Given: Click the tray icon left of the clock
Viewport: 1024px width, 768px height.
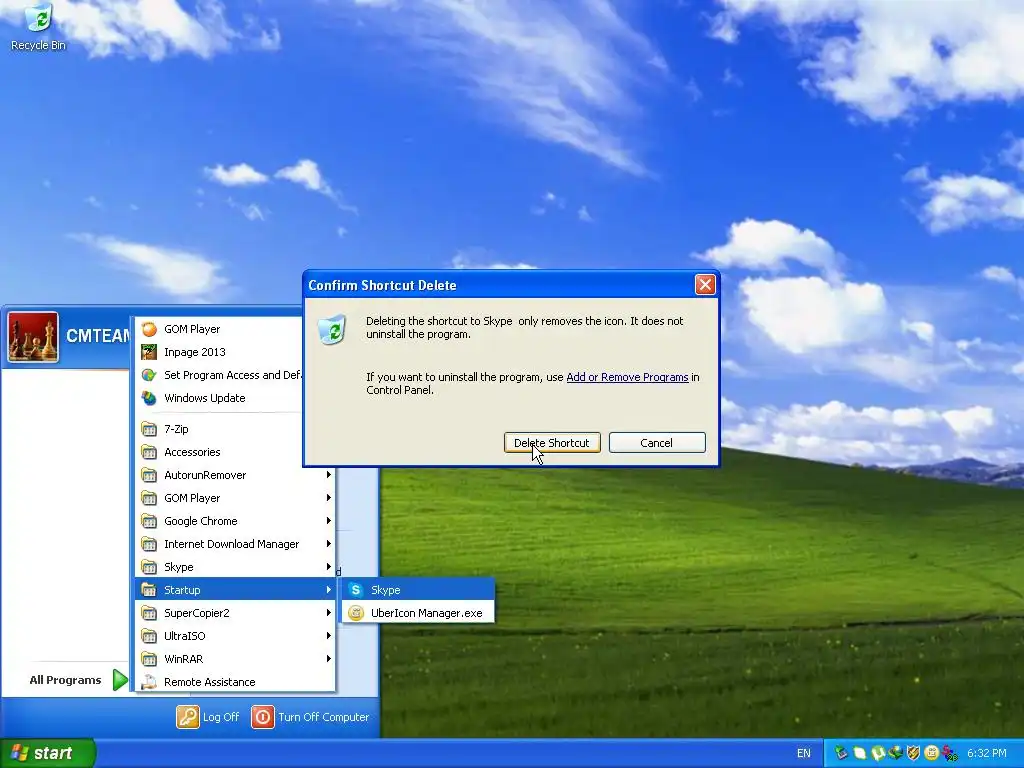Looking at the screenshot, I should tap(950, 754).
